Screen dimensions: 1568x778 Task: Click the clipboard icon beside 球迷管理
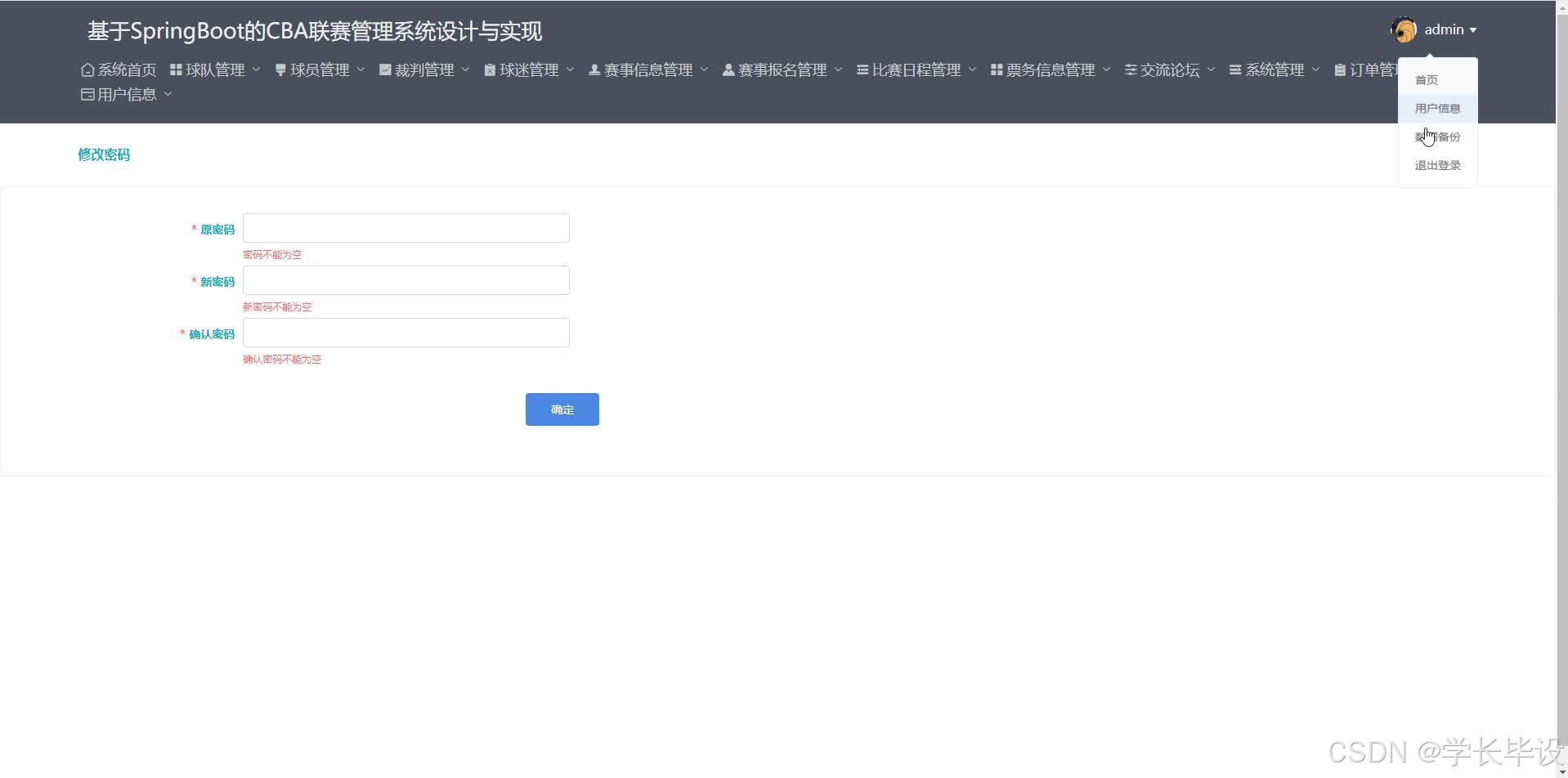tap(490, 70)
